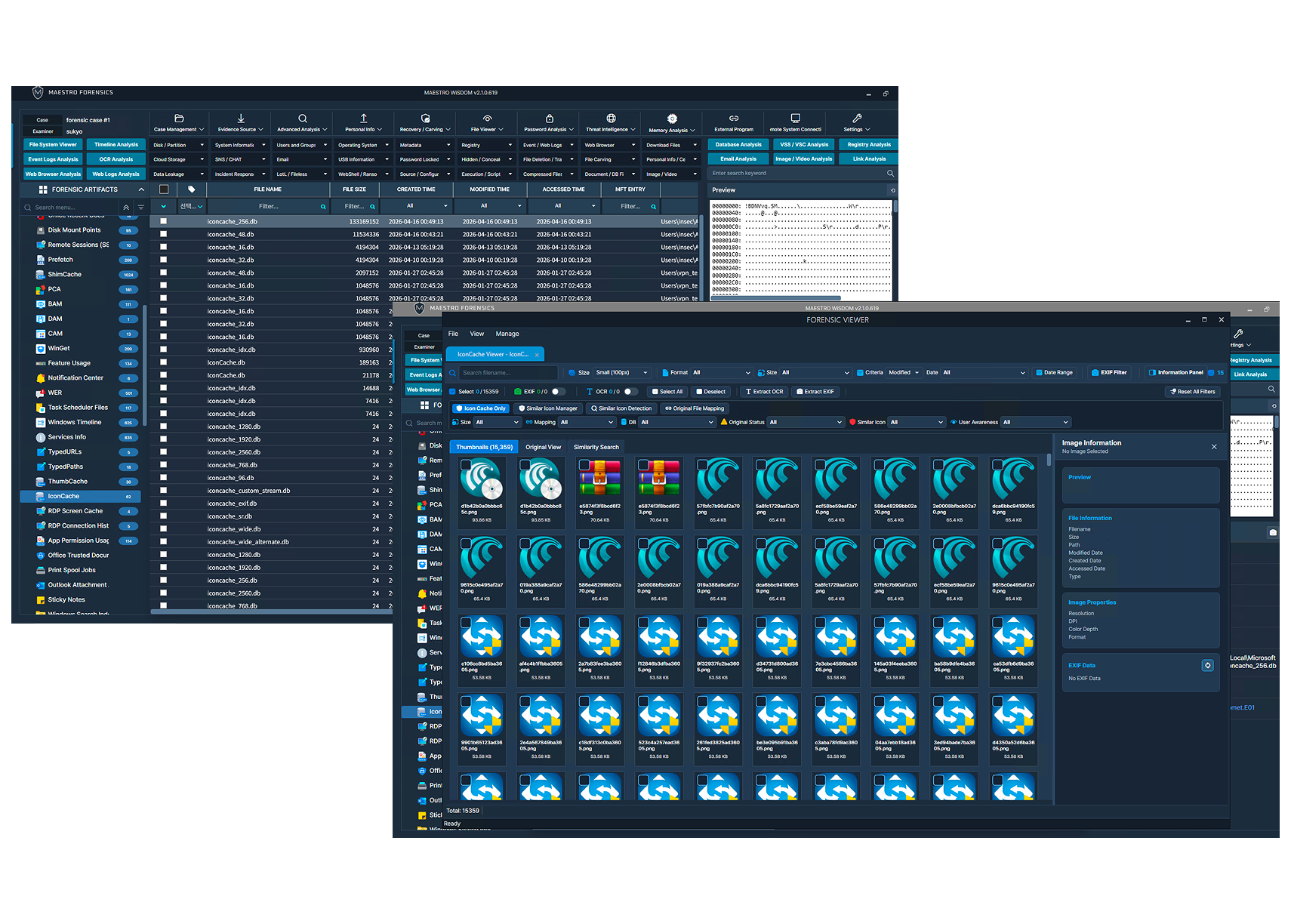Screen dimensions: 1291x924
Task: Click the tag column icon in file table
Action: [x=192, y=189]
